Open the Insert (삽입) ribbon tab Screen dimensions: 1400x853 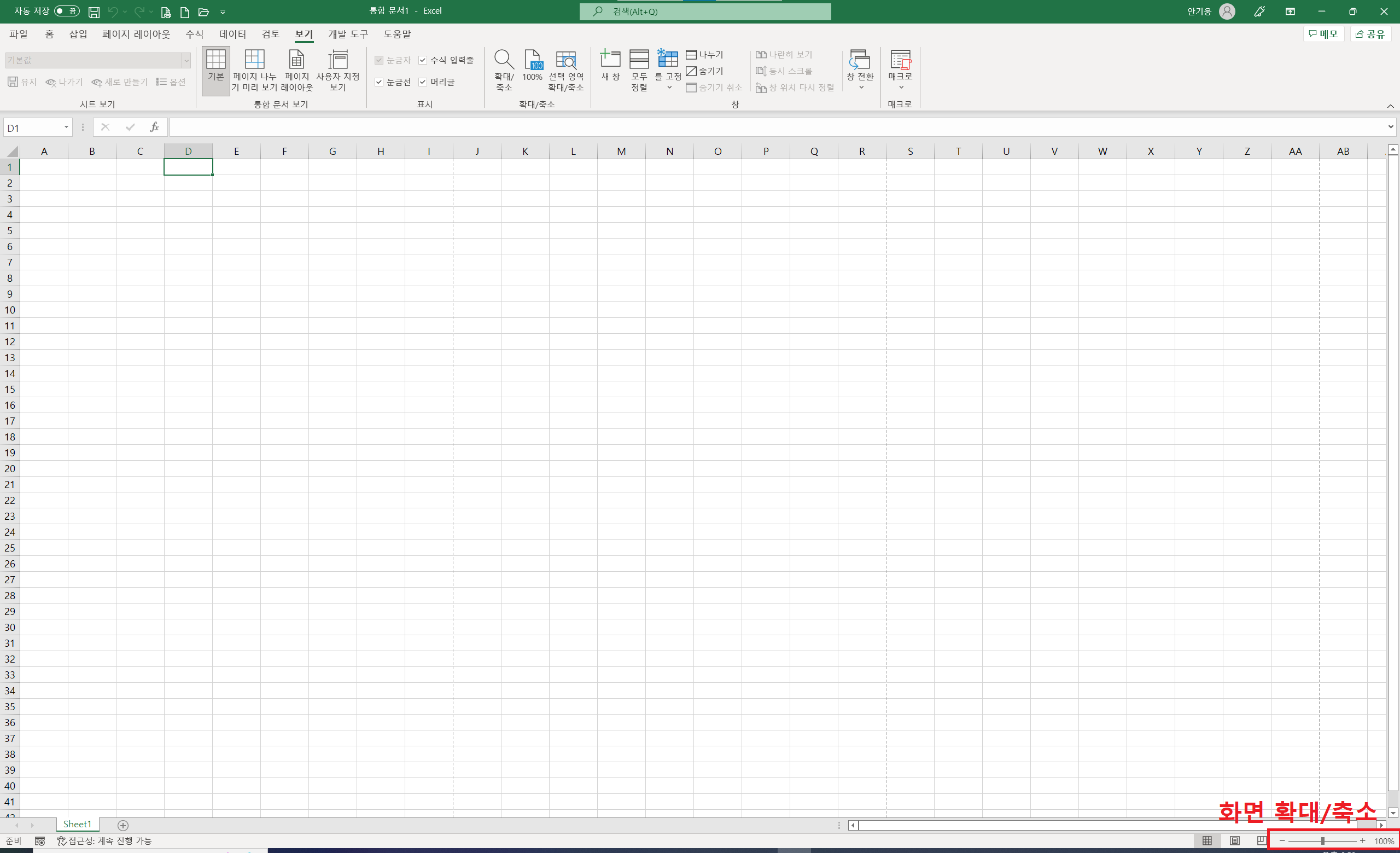click(78, 34)
